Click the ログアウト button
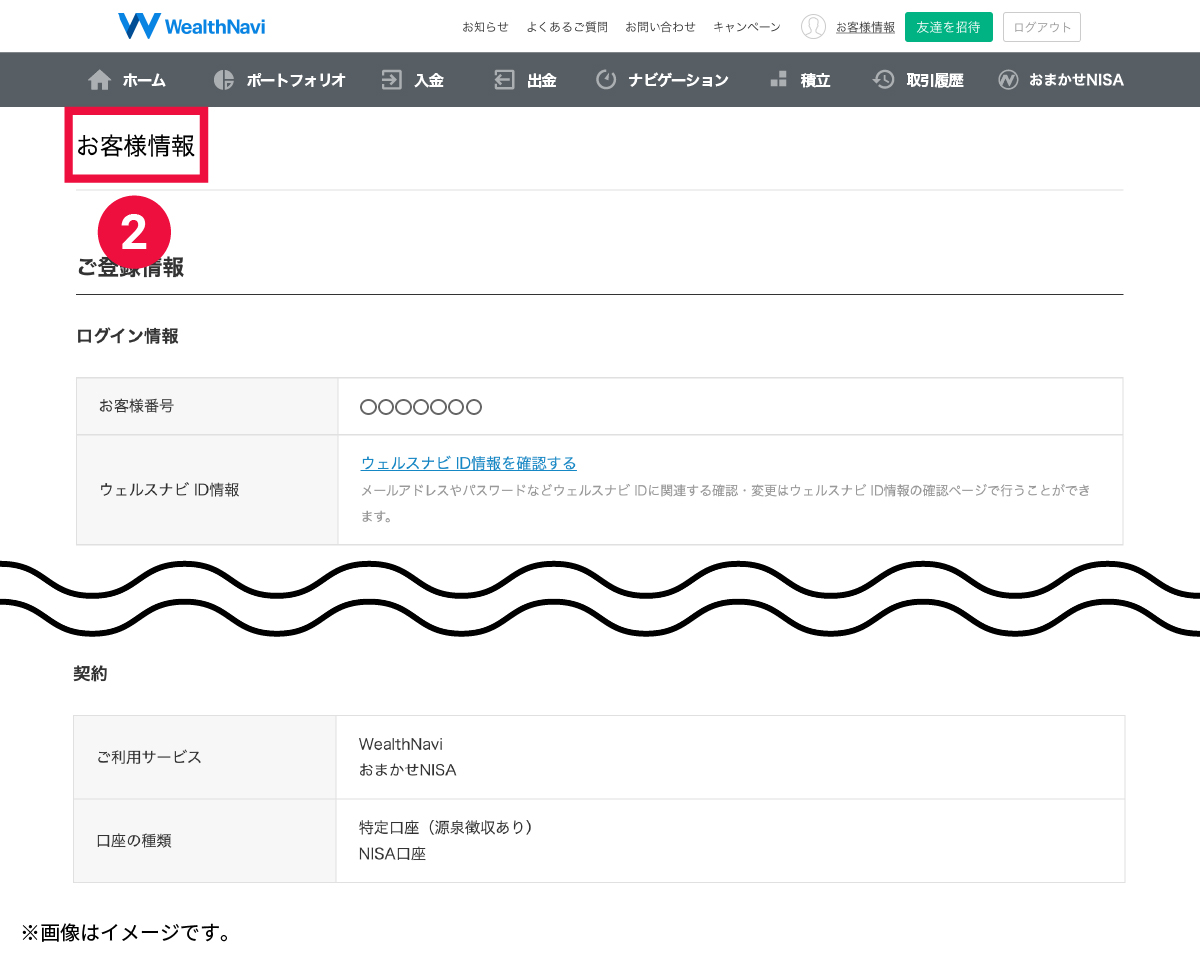1200x960 pixels. coord(1042,27)
